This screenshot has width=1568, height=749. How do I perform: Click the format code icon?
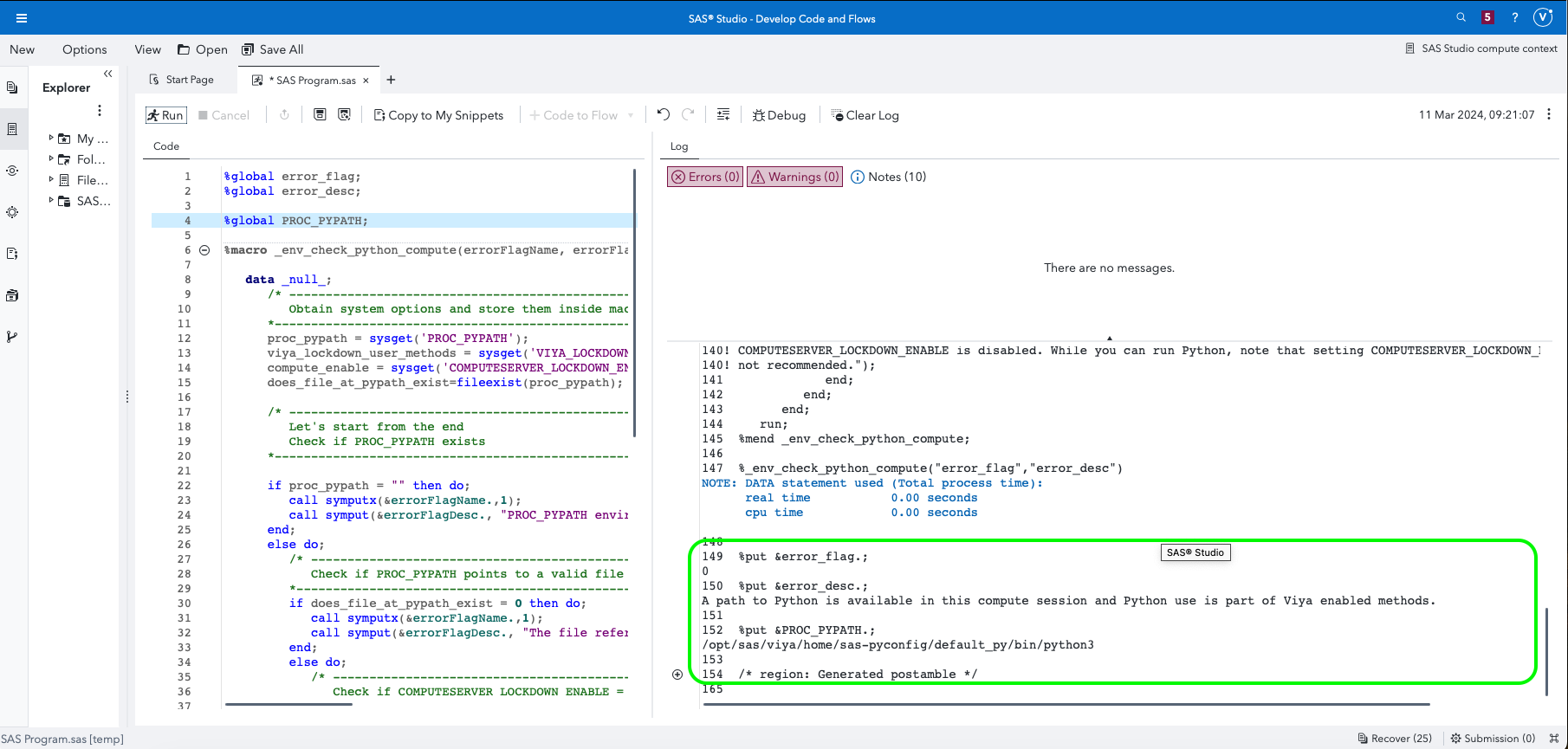click(x=723, y=114)
